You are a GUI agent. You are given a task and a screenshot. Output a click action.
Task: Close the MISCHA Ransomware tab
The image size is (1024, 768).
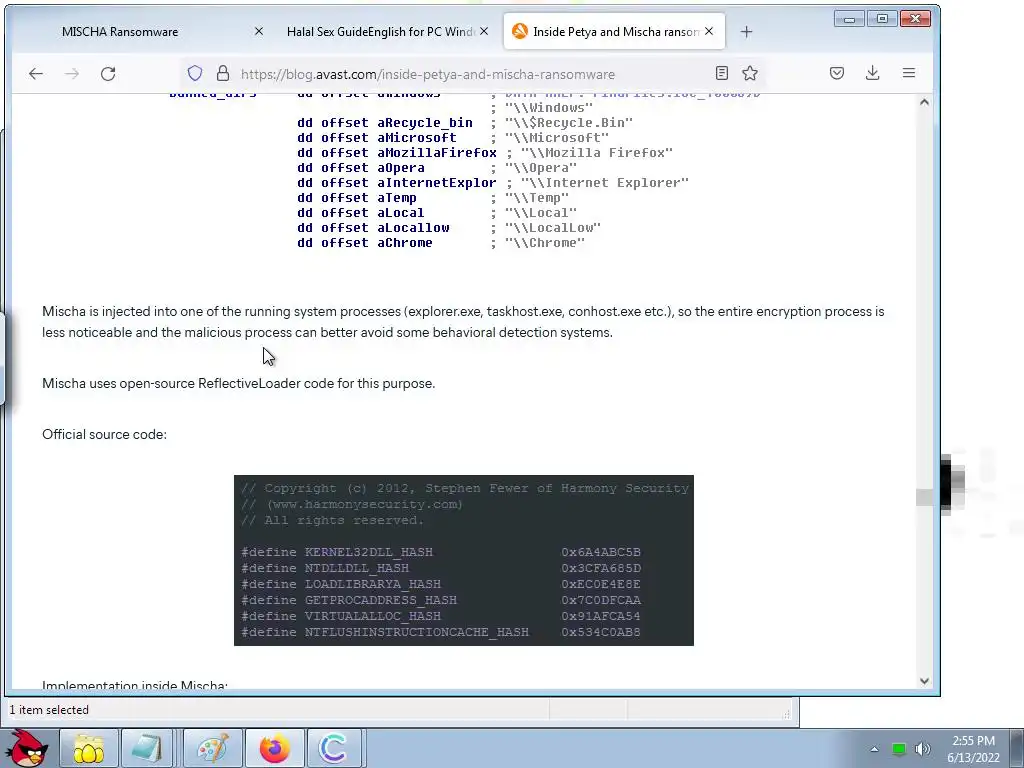259,31
